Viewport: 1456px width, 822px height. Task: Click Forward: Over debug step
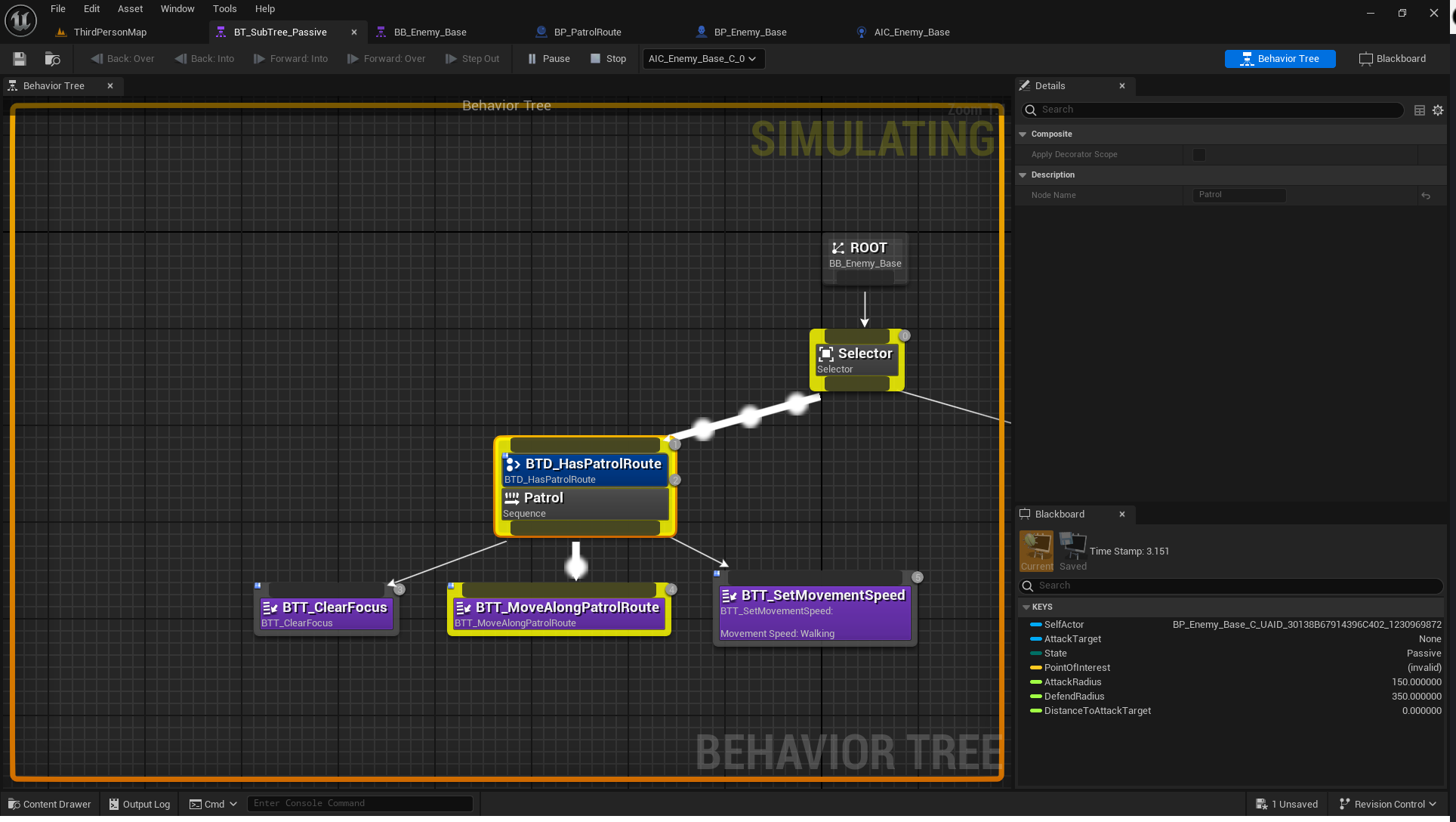[386, 59]
